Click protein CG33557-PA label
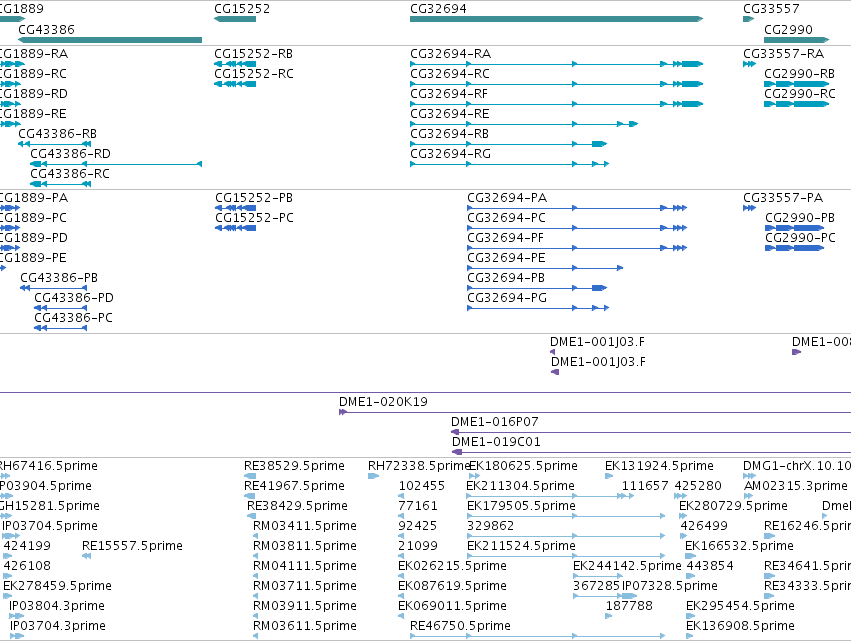Image resolution: width=851 pixels, height=641 pixels. [783, 198]
